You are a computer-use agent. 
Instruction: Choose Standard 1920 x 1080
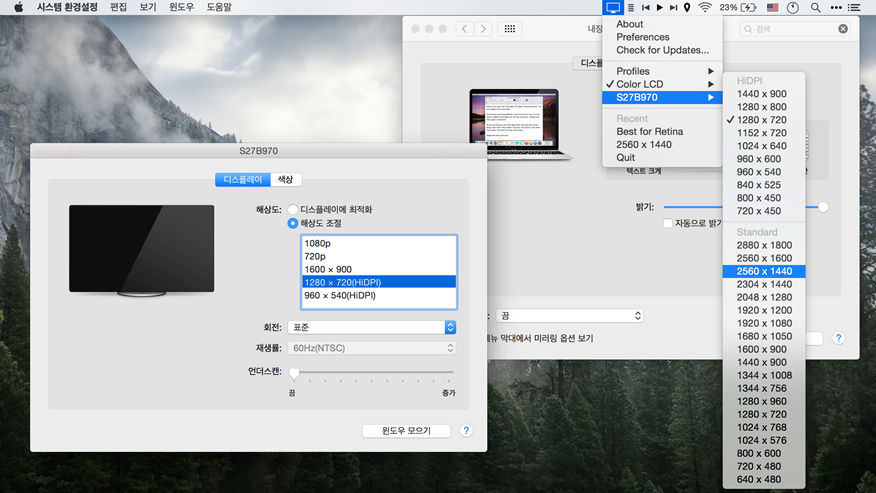point(764,323)
